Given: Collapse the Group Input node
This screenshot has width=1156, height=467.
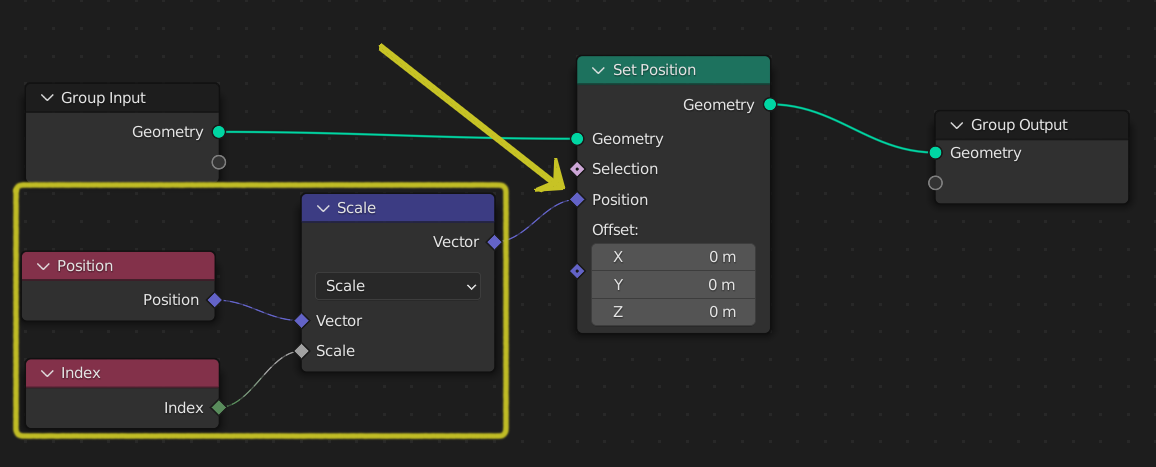Looking at the screenshot, I should click(x=46, y=98).
